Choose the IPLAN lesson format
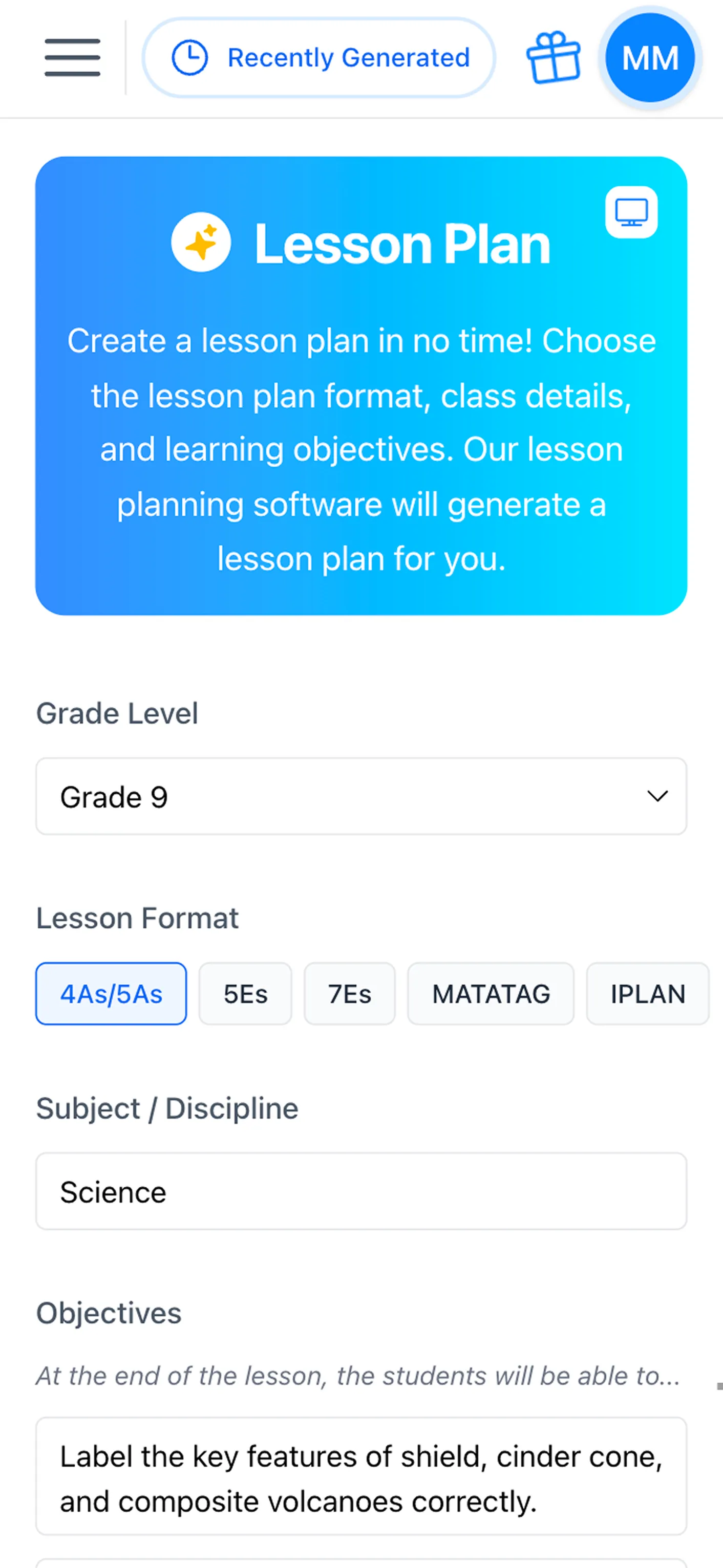Viewport: 723px width, 1568px height. pyautogui.click(x=647, y=993)
